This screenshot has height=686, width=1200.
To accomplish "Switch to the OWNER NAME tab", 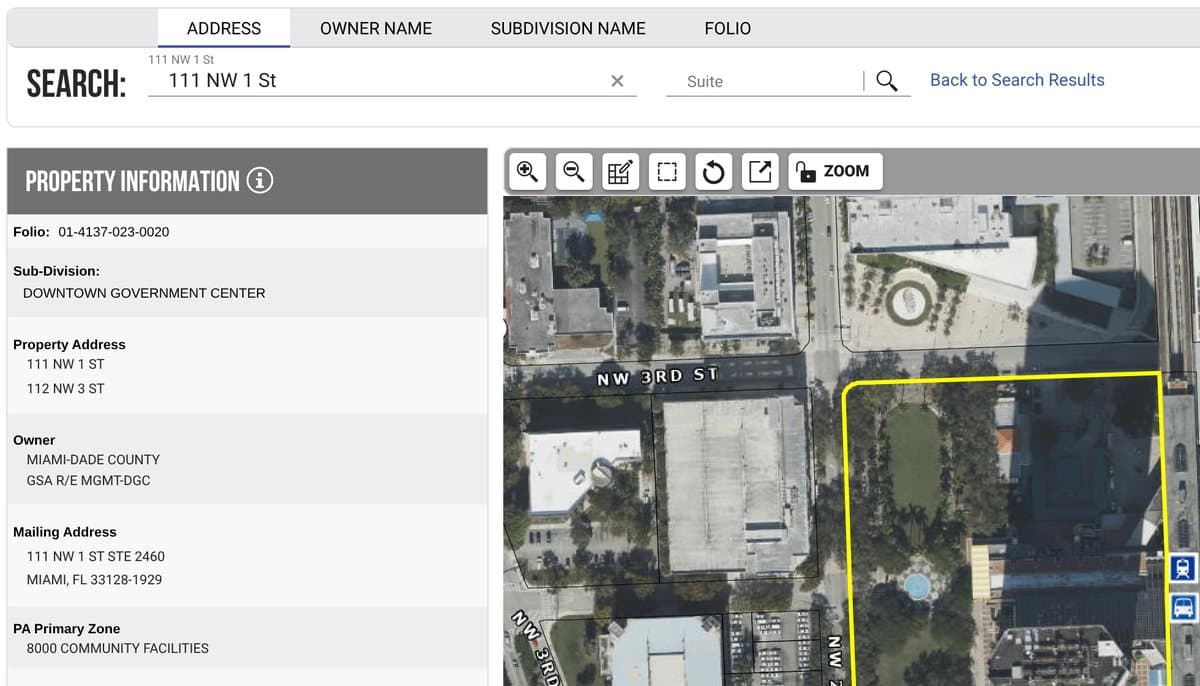I will (x=376, y=28).
